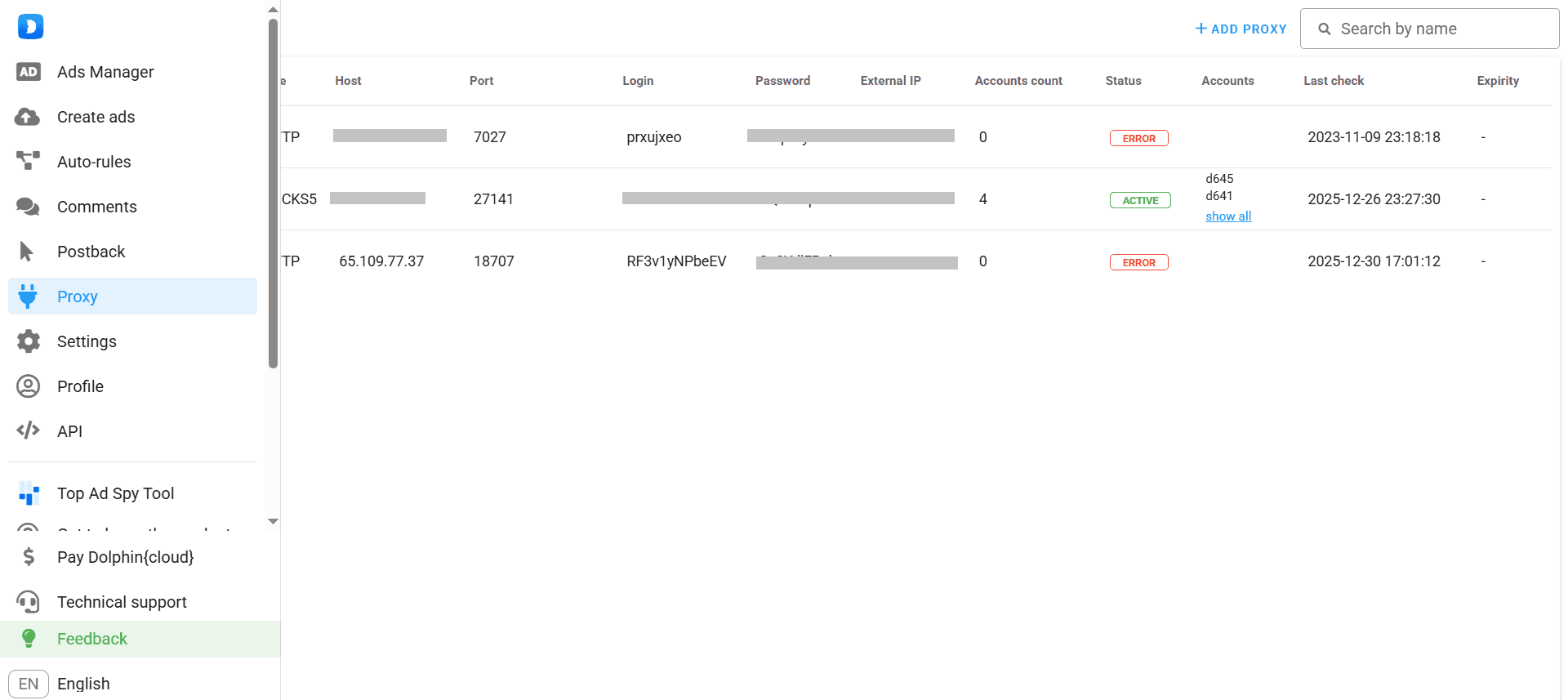The image size is (1568, 700).
Task: Open the Top Ad Spy Tool icon
Action: (x=29, y=493)
